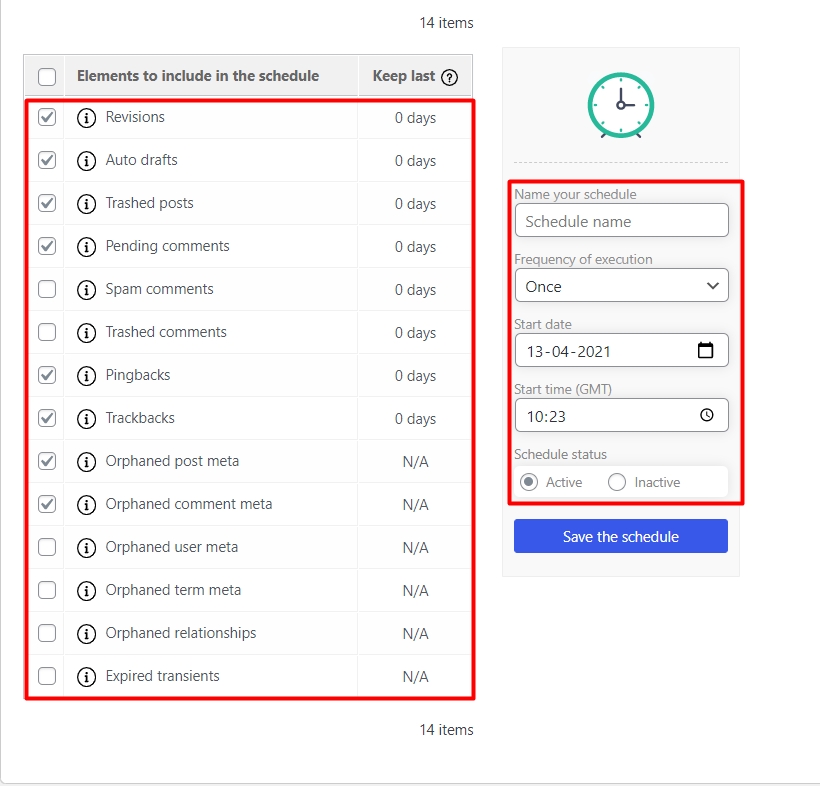Viewport: 820px width, 786px height.
Task: Click the Elements to include column header
Action: point(198,76)
